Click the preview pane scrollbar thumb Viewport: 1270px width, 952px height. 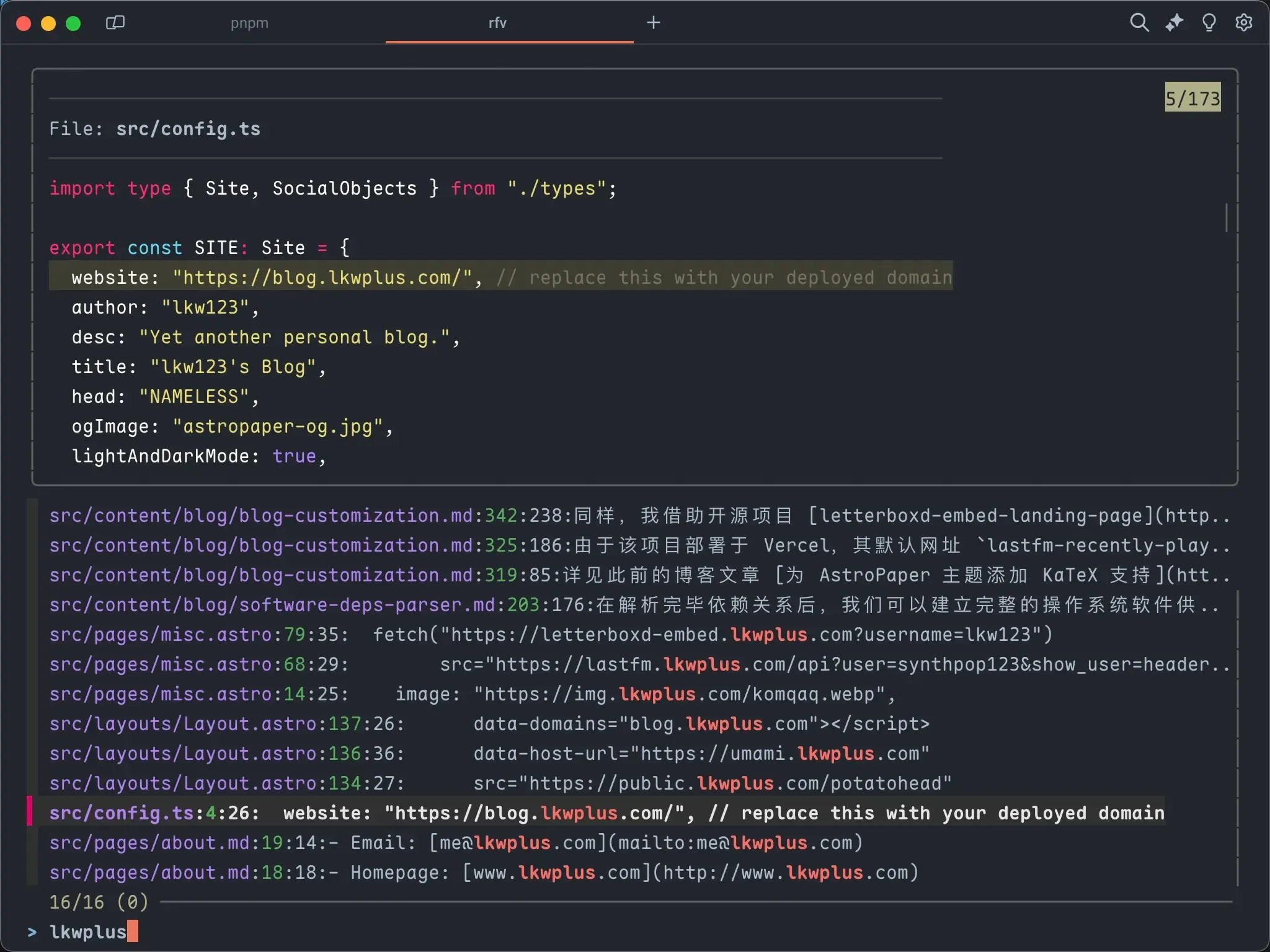point(1226,218)
